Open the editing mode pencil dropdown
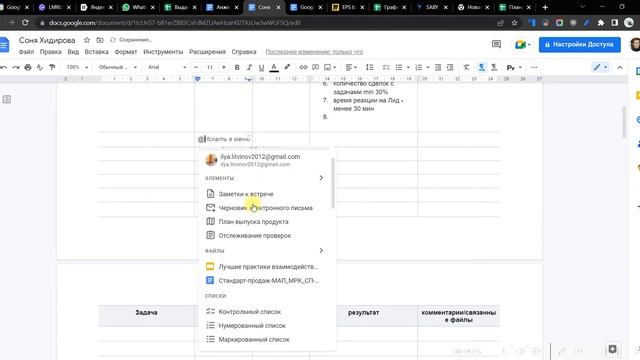The image size is (640, 360). click(x=600, y=67)
